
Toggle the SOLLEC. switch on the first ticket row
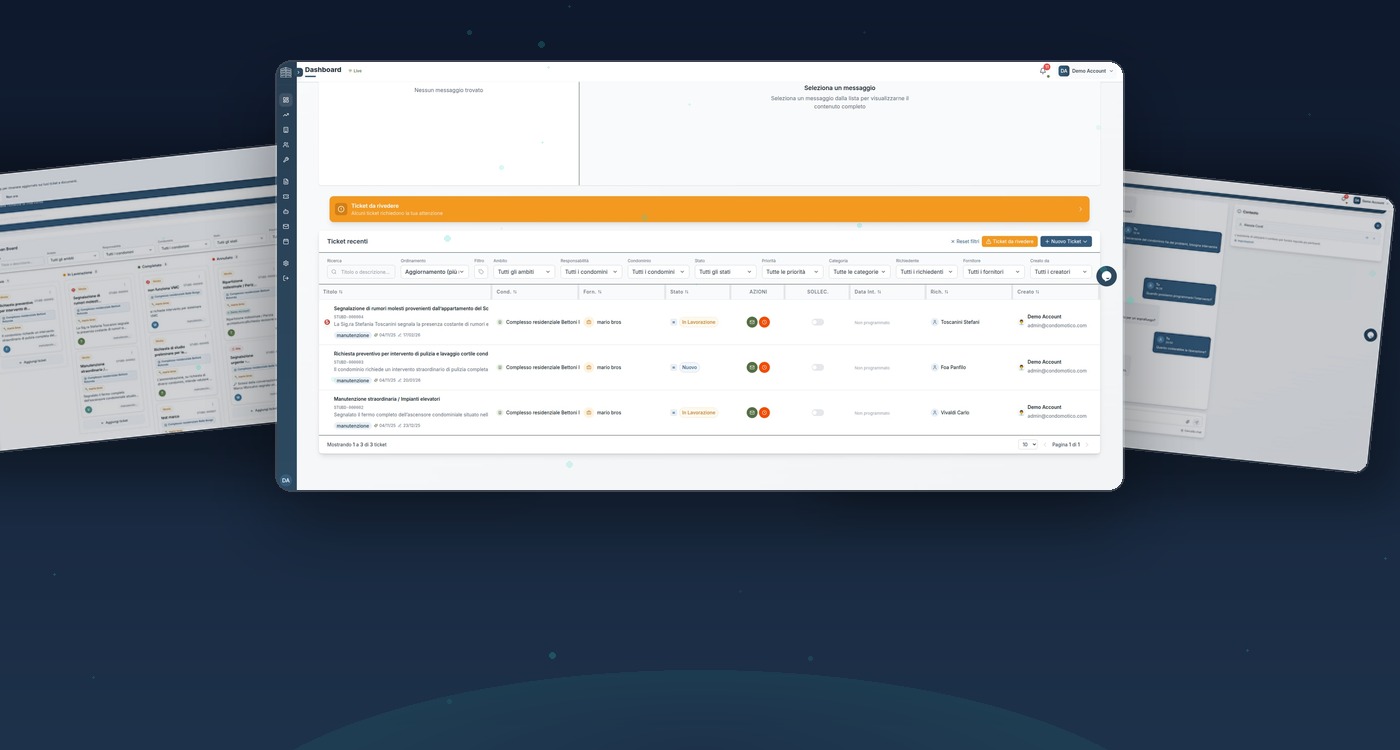(817, 322)
